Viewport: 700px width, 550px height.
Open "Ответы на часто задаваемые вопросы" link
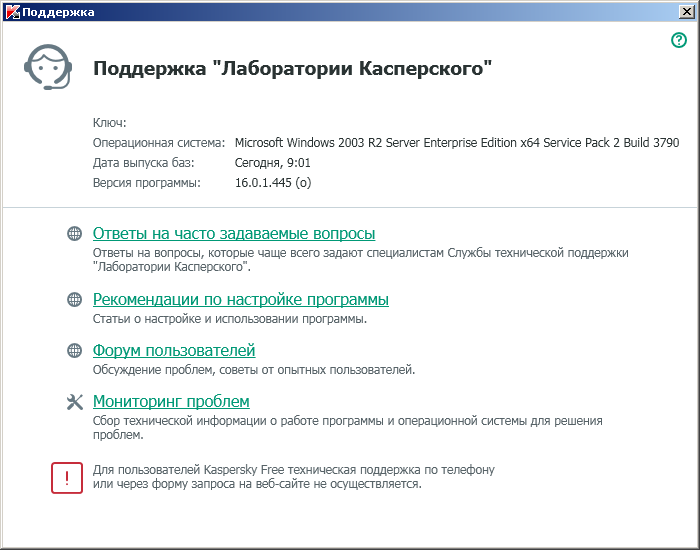(x=234, y=233)
